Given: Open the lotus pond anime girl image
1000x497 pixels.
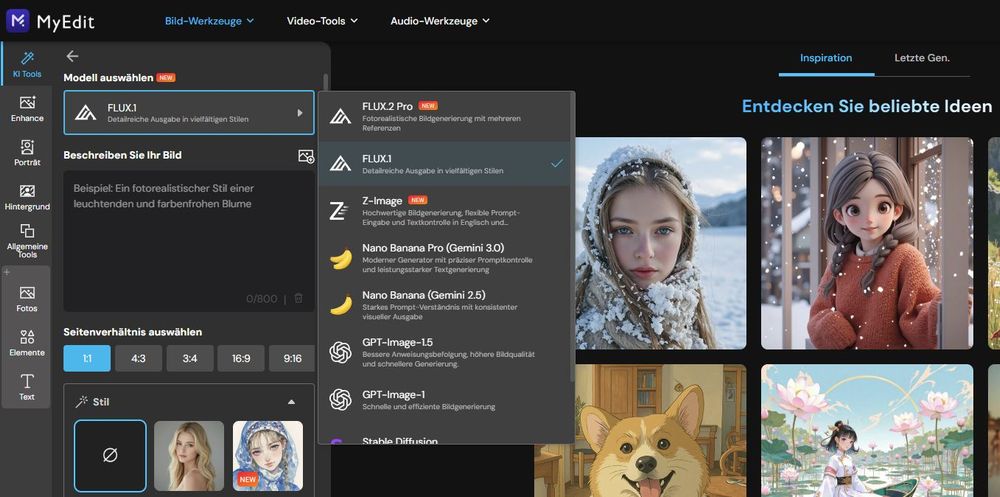Looking at the screenshot, I should tap(867, 431).
